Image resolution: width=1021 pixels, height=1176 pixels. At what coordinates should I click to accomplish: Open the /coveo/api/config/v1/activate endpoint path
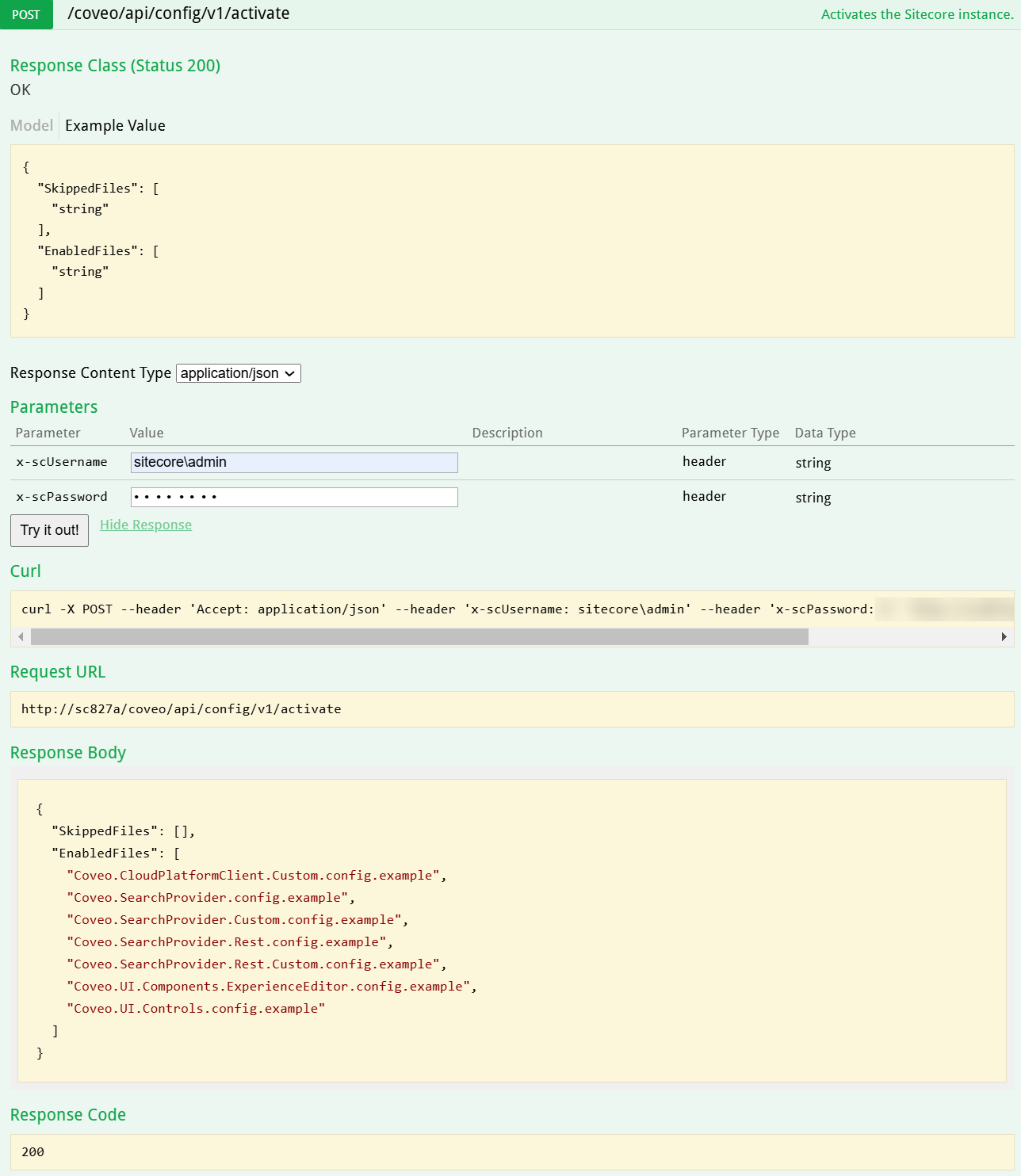(178, 13)
